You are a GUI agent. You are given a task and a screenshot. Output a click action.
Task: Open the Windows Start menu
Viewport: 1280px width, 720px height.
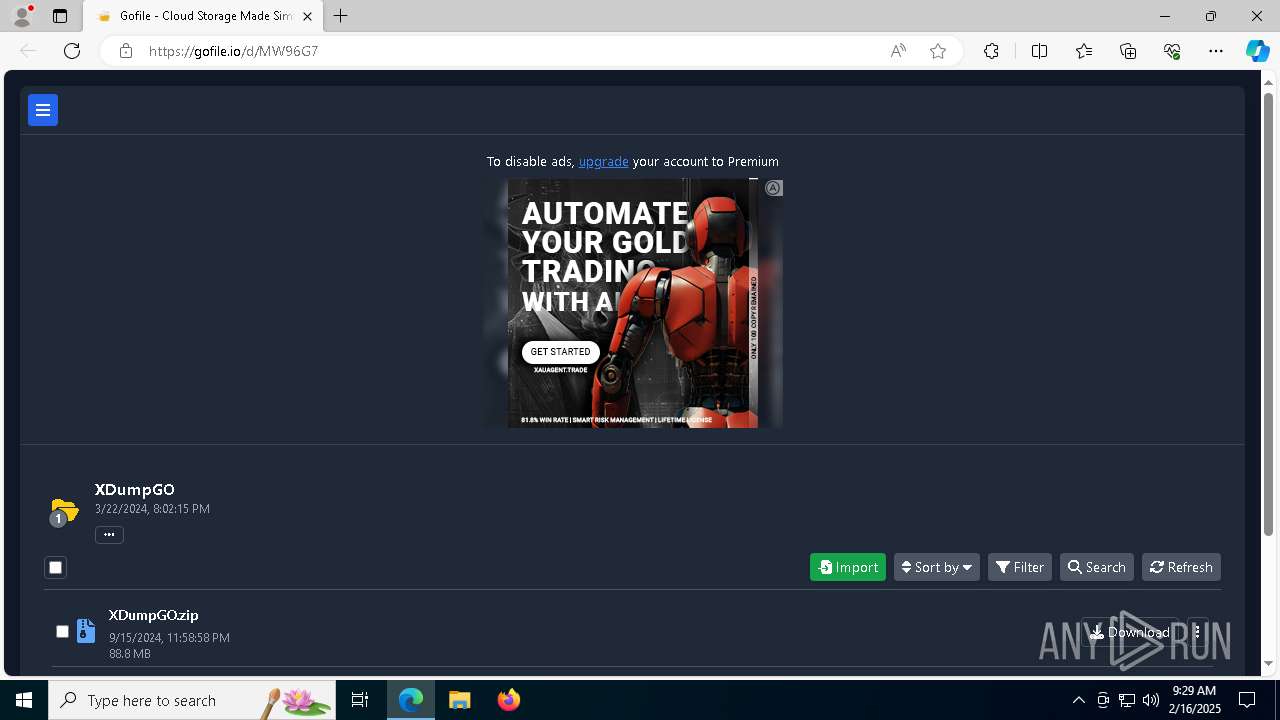tap(24, 700)
